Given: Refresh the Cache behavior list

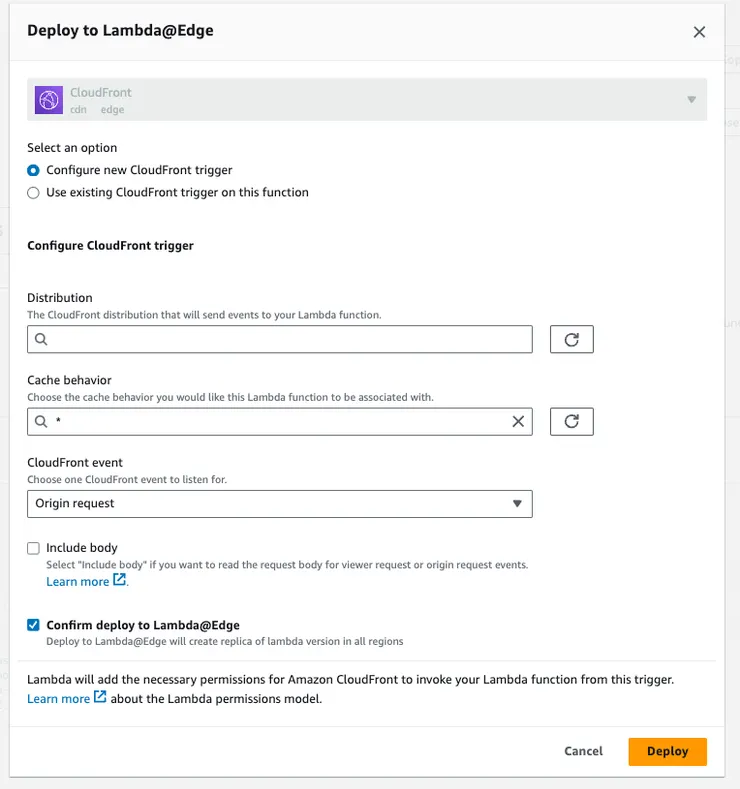Looking at the screenshot, I should pyautogui.click(x=572, y=422).
